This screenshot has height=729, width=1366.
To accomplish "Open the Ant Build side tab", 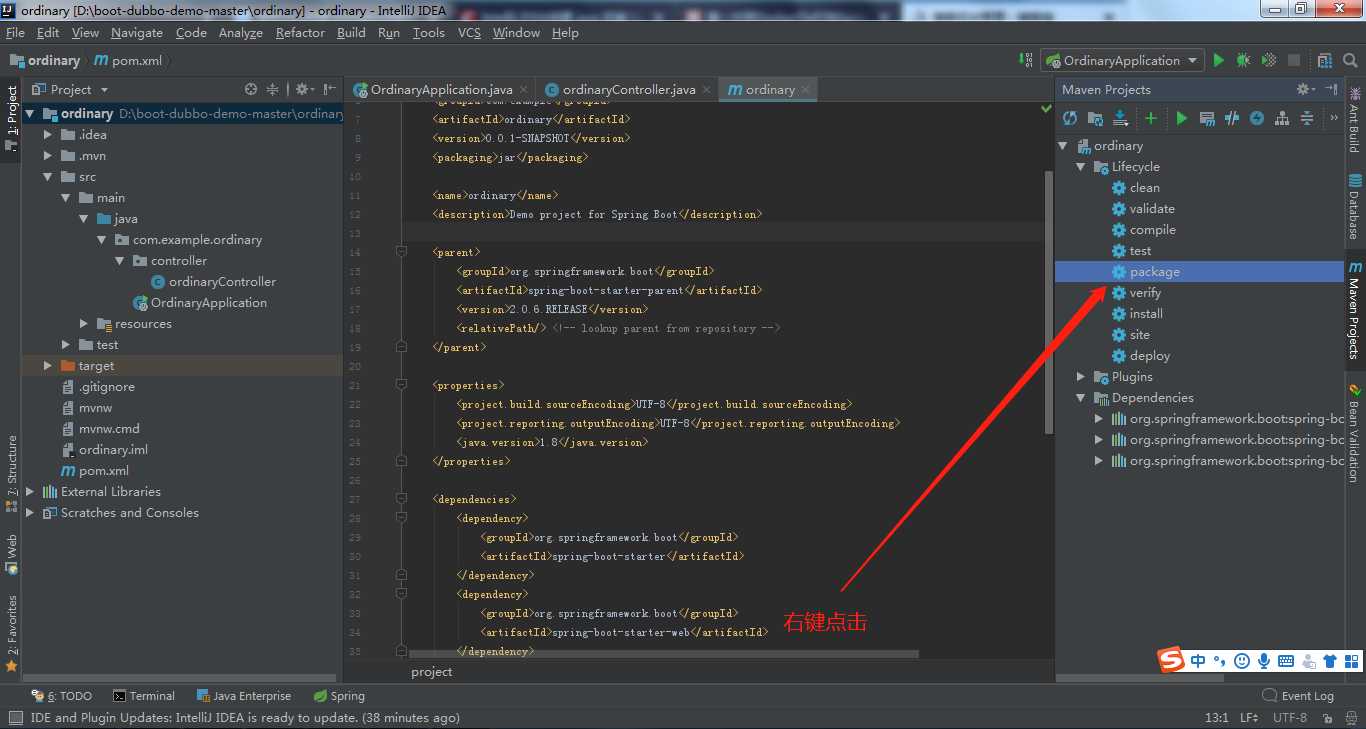I will tap(1355, 121).
